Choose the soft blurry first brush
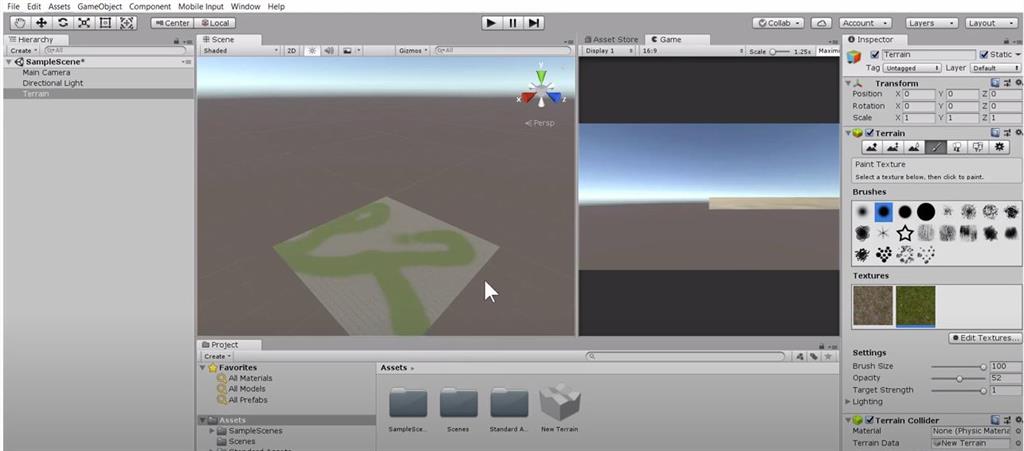Screen dimensions: 1024x451 tap(862, 211)
